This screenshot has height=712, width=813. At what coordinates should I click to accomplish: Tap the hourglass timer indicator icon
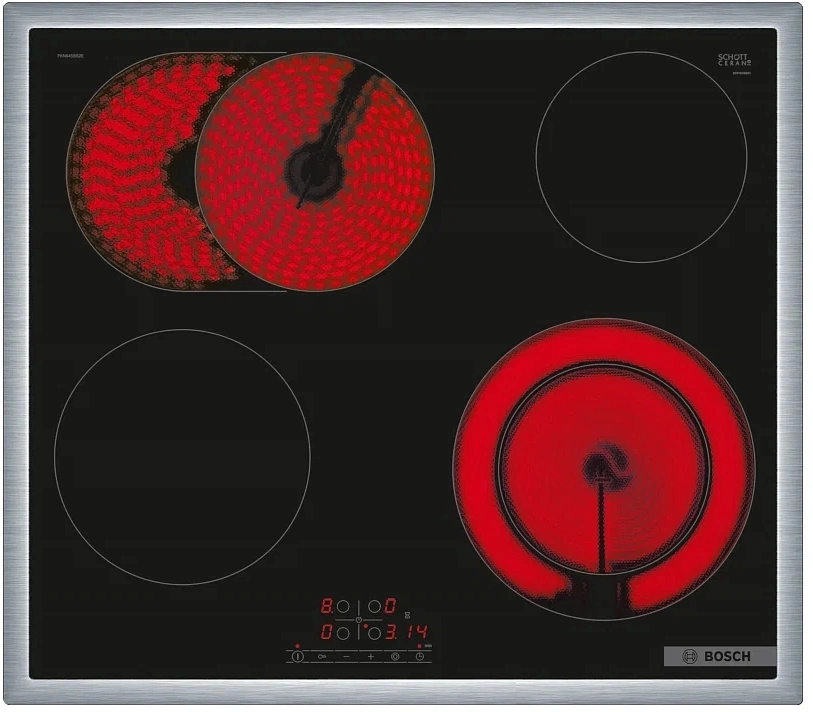(x=407, y=615)
